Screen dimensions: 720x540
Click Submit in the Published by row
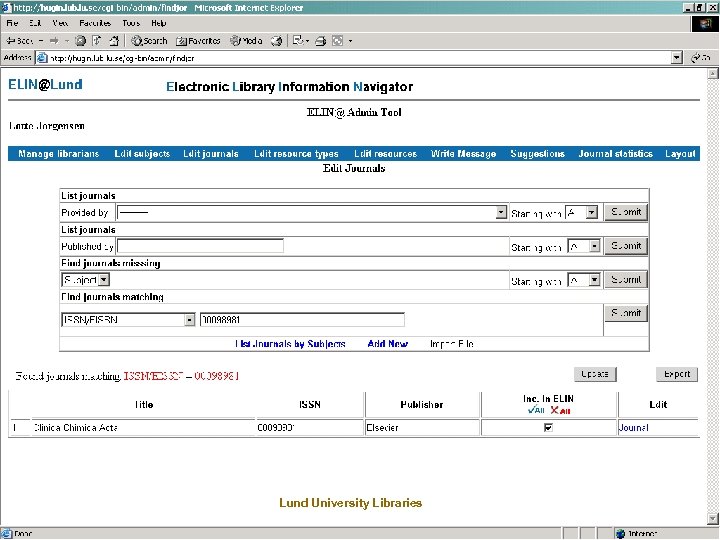tap(626, 246)
